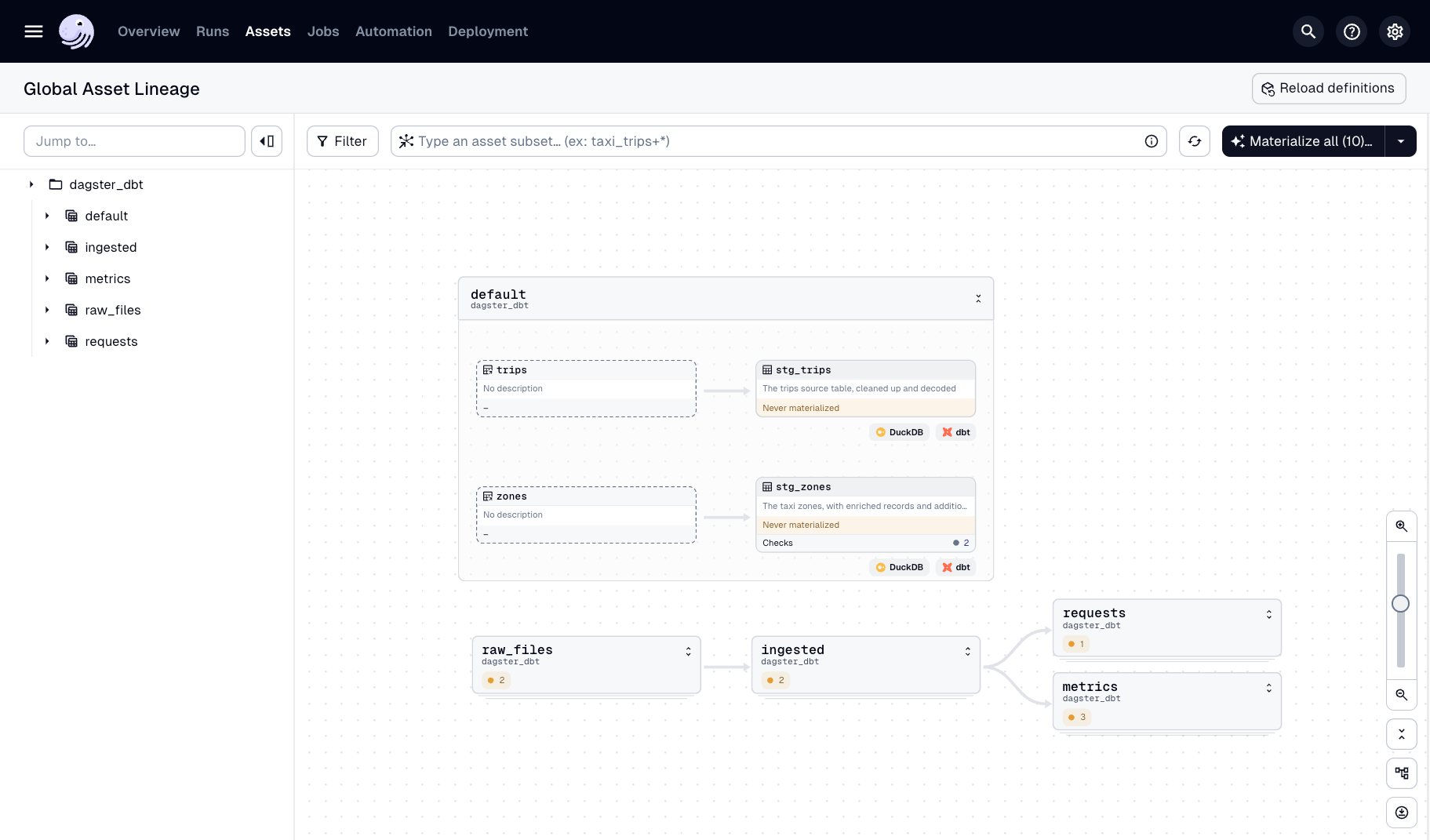Viewport: 1430px width, 840px height.
Task: Open the hamburger navigation menu
Action: pyautogui.click(x=34, y=31)
